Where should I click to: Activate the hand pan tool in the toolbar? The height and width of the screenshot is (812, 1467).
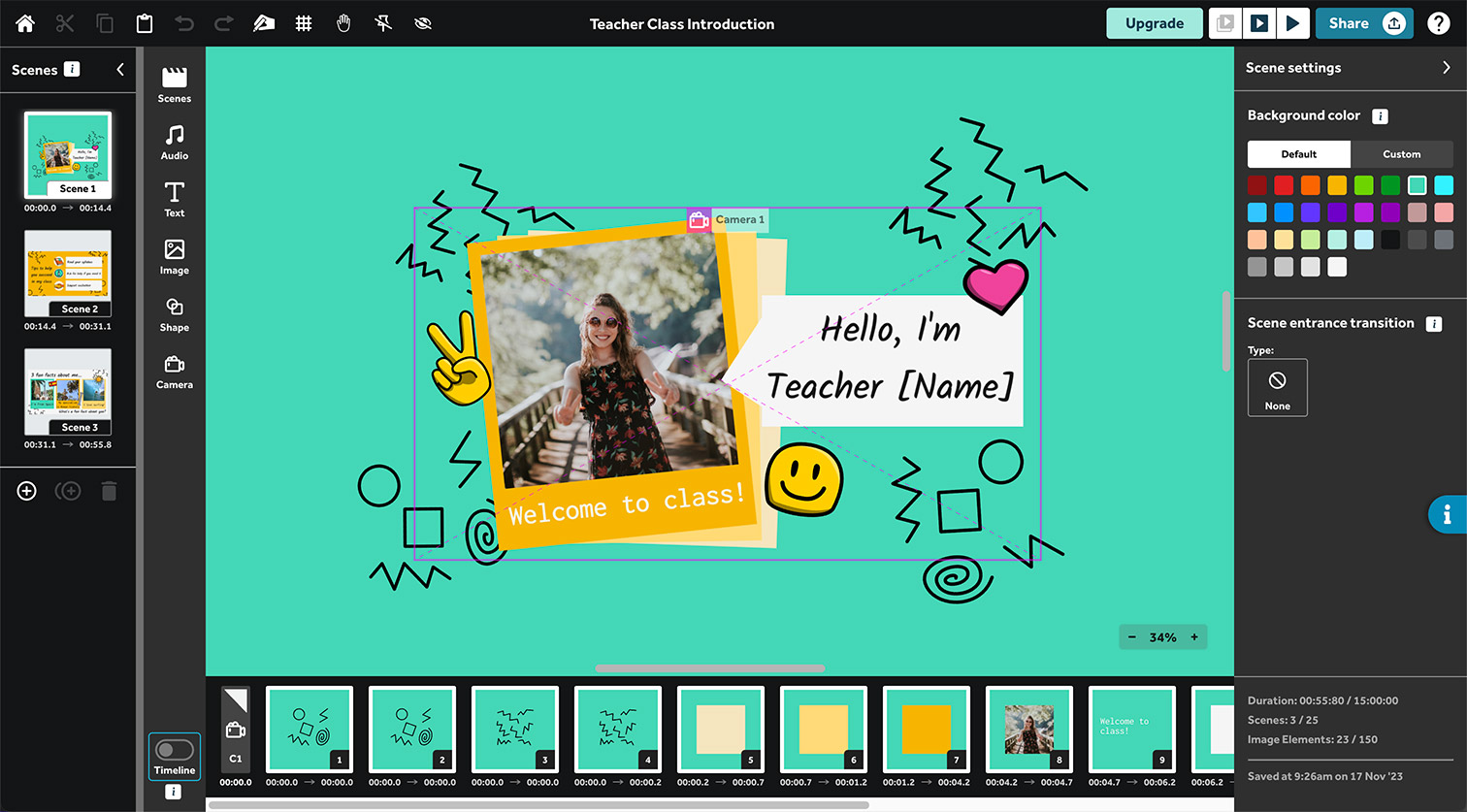click(343, 23)
